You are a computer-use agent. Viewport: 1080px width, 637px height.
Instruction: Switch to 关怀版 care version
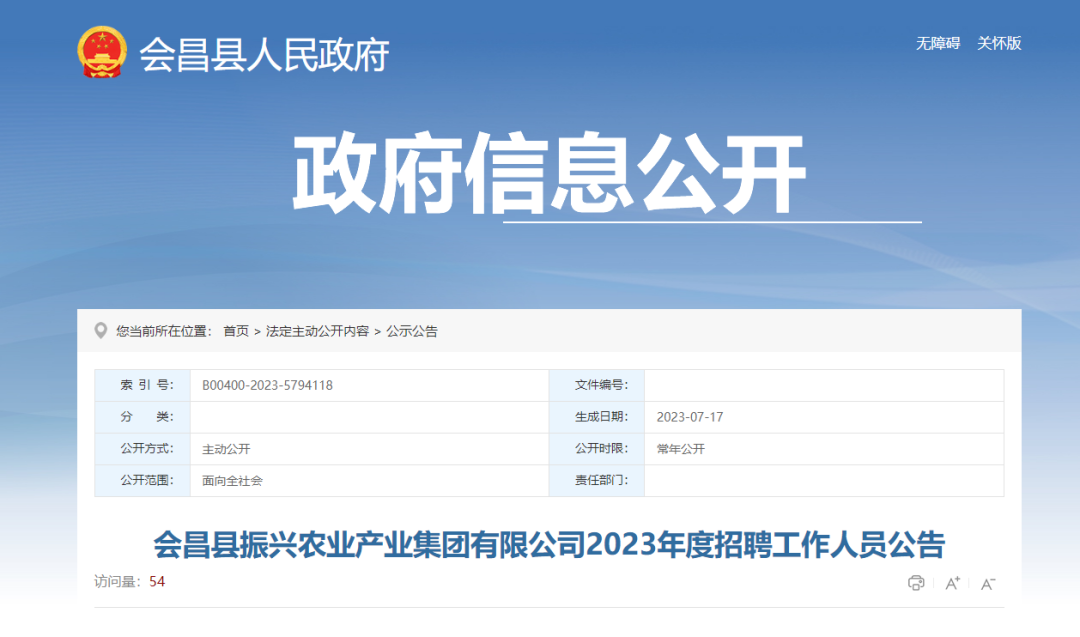(x=999, y=43)
